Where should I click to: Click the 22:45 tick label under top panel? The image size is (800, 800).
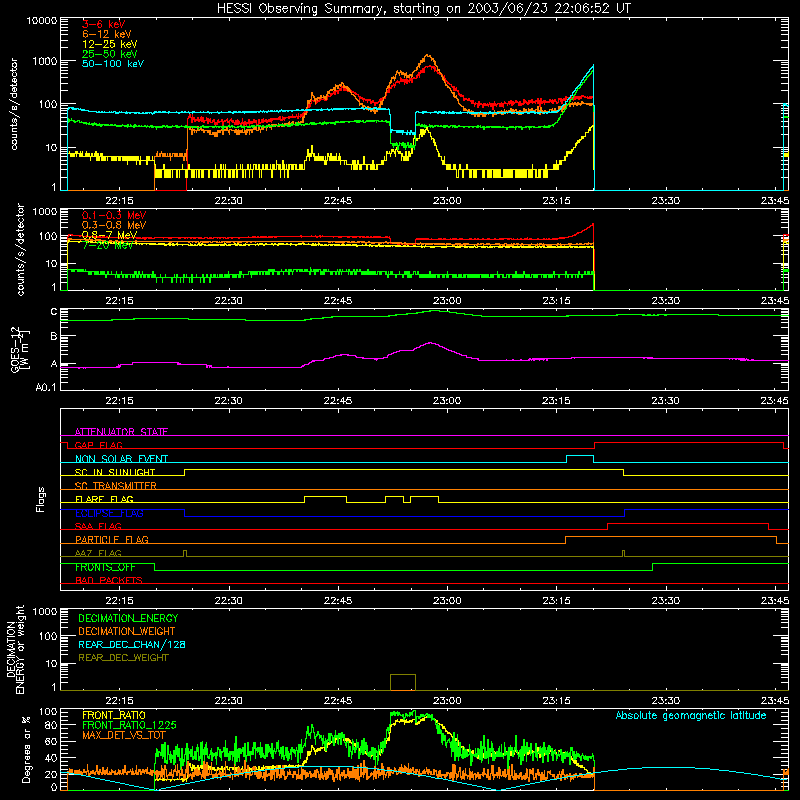(338, 201)
